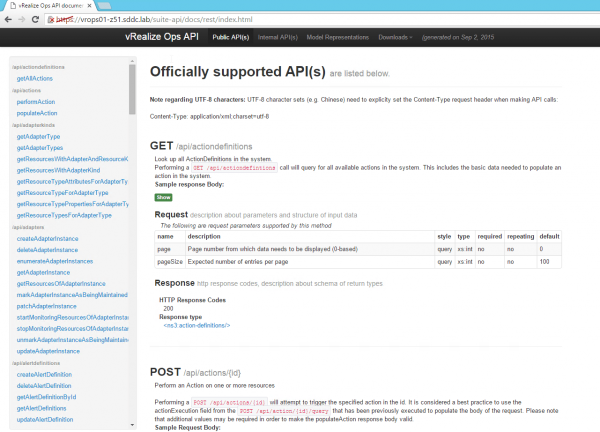Open markAdapterInstanceAsBeingMaintained entry

tap(72, 295)
